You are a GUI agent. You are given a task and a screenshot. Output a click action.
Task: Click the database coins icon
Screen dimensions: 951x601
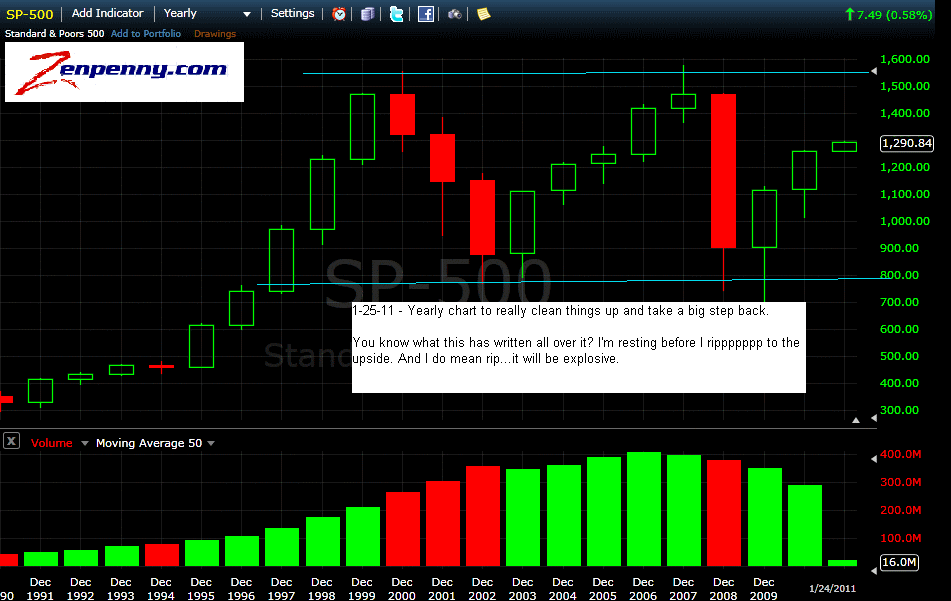368,14
